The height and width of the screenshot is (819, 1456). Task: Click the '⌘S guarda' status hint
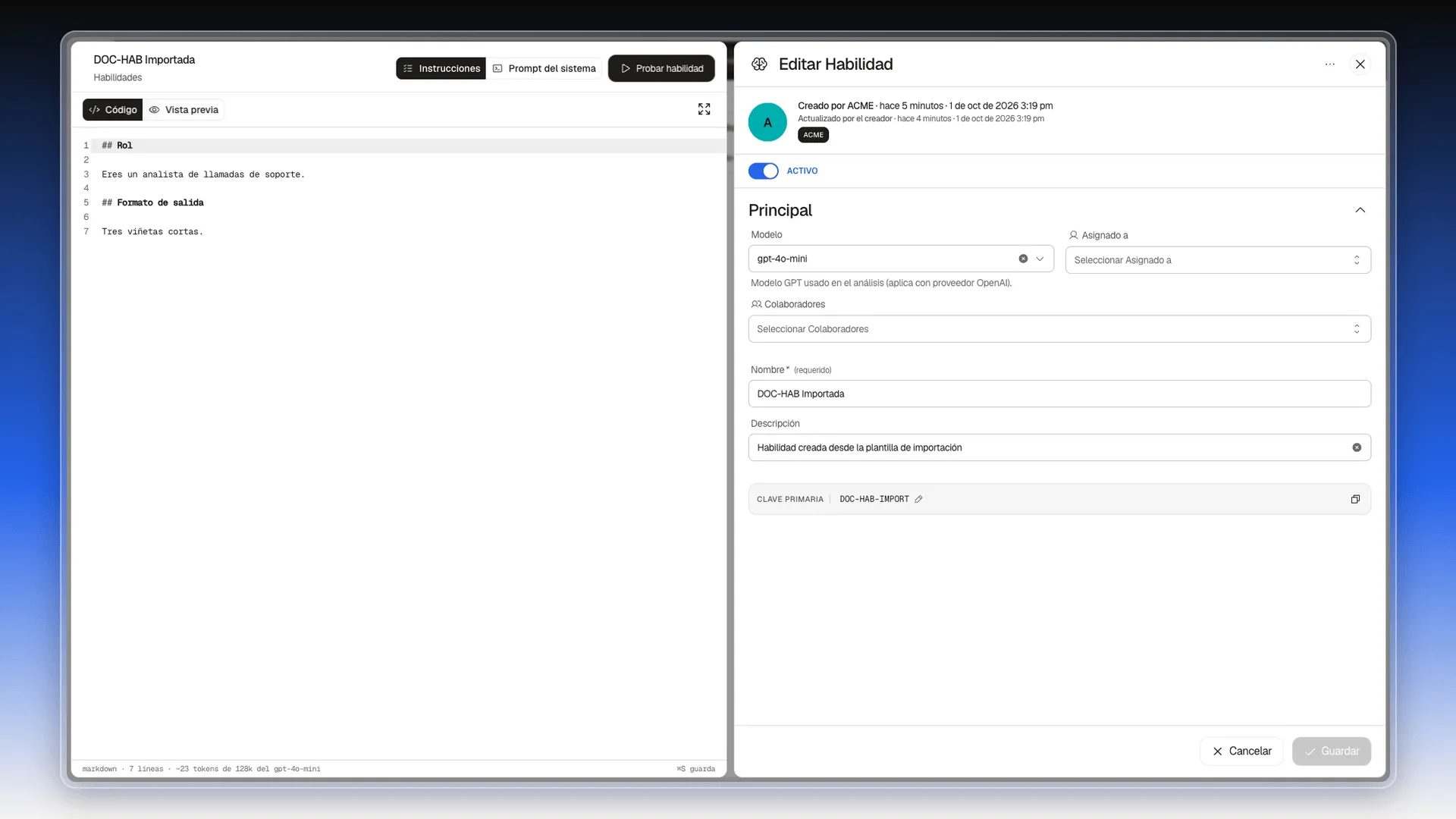(x=695, y=769)
